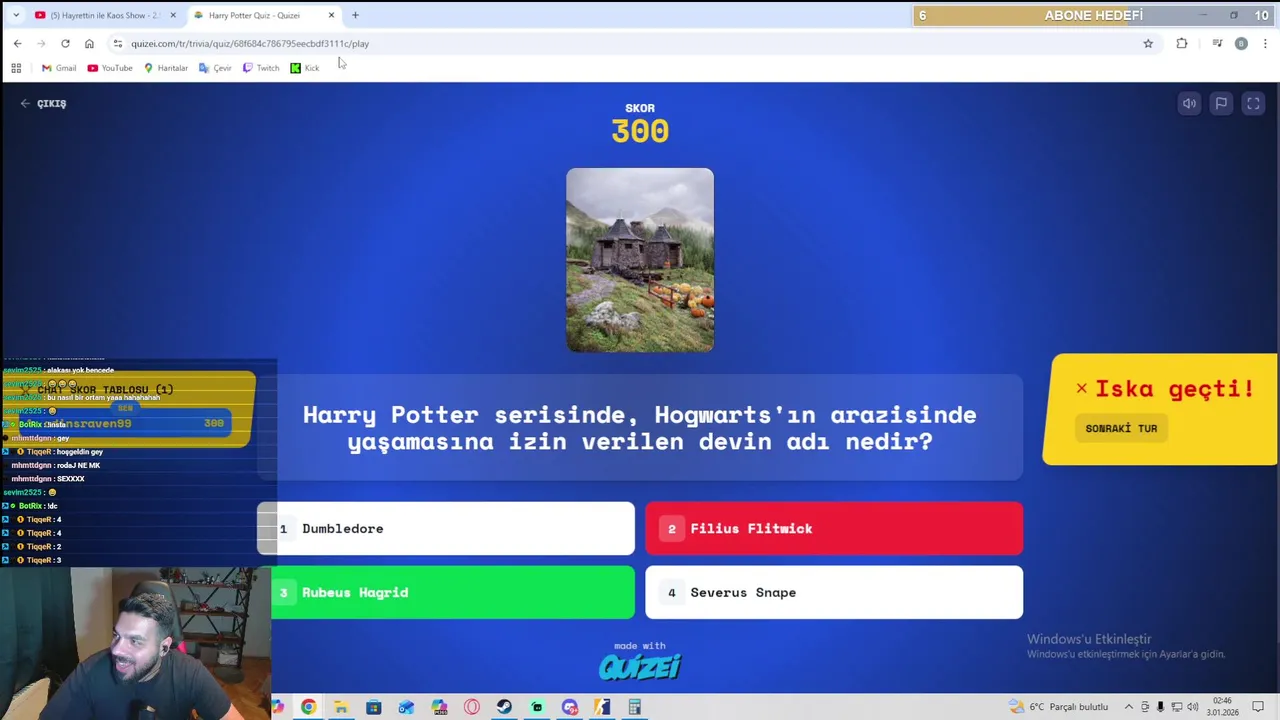Open the Chrome profile avatar
This screenshot has height=720, width=1280.
click(1241, 43)
